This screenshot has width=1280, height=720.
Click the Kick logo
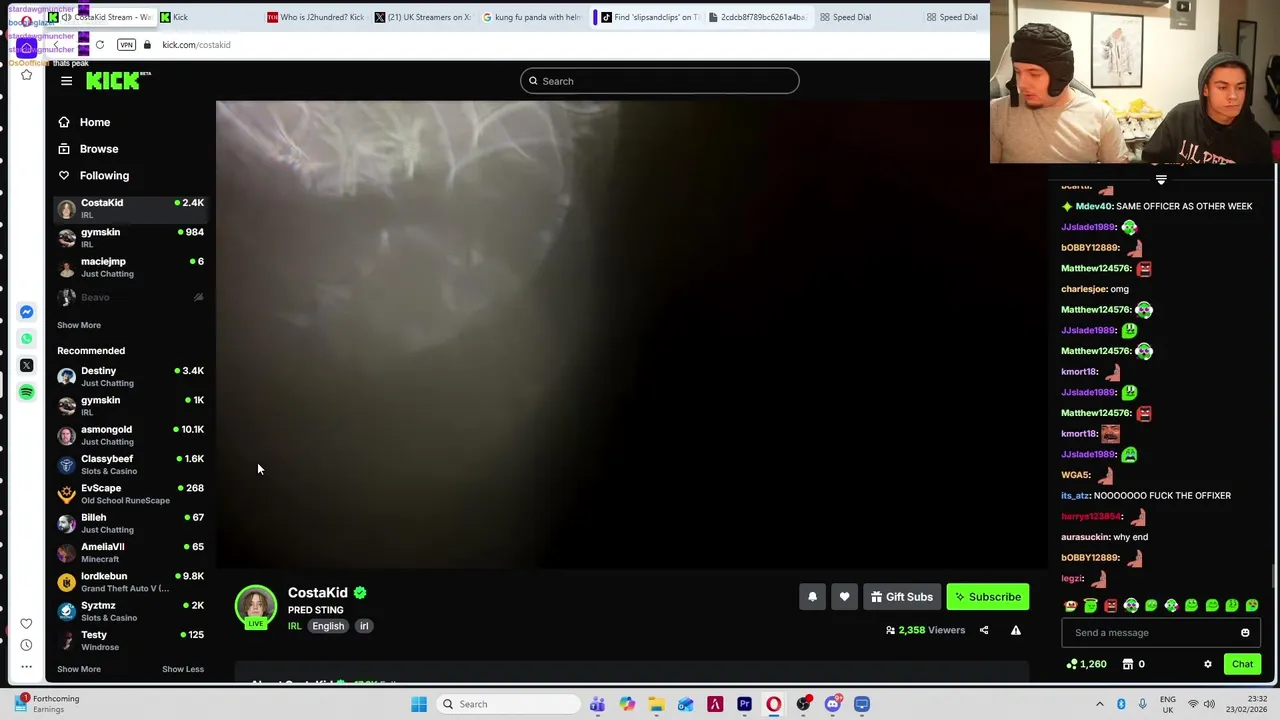[x=118, y=81]
